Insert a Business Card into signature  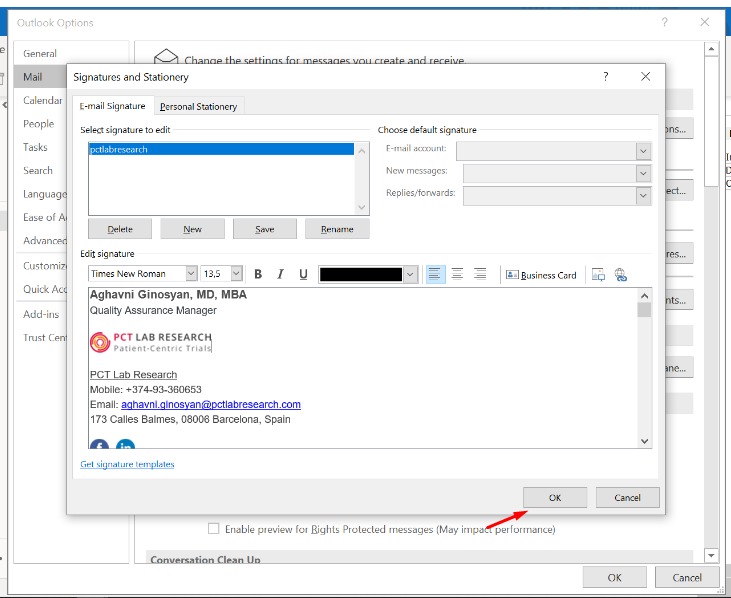coord(541,275)
